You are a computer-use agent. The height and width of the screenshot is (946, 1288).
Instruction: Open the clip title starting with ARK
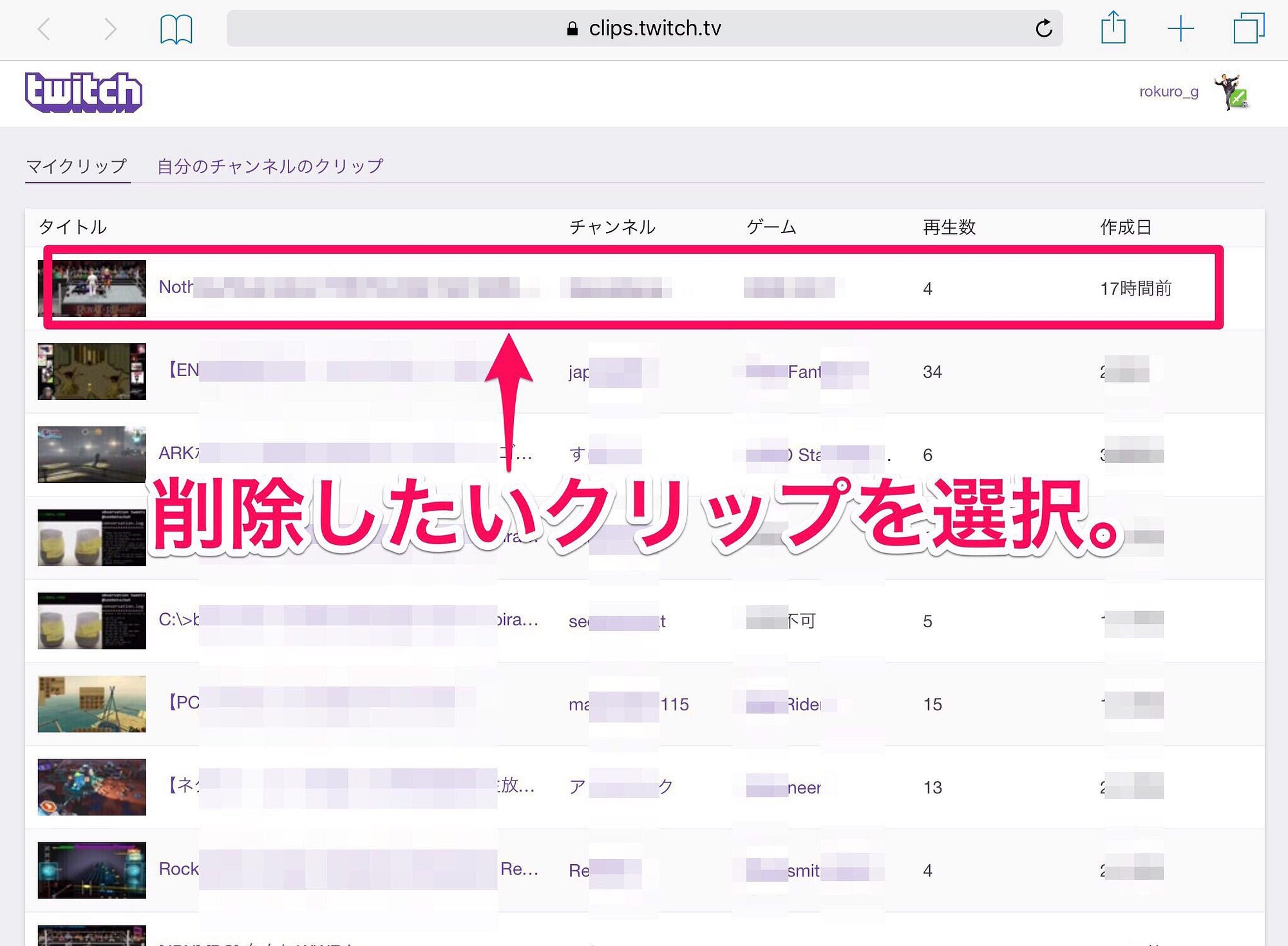[346, 453]
